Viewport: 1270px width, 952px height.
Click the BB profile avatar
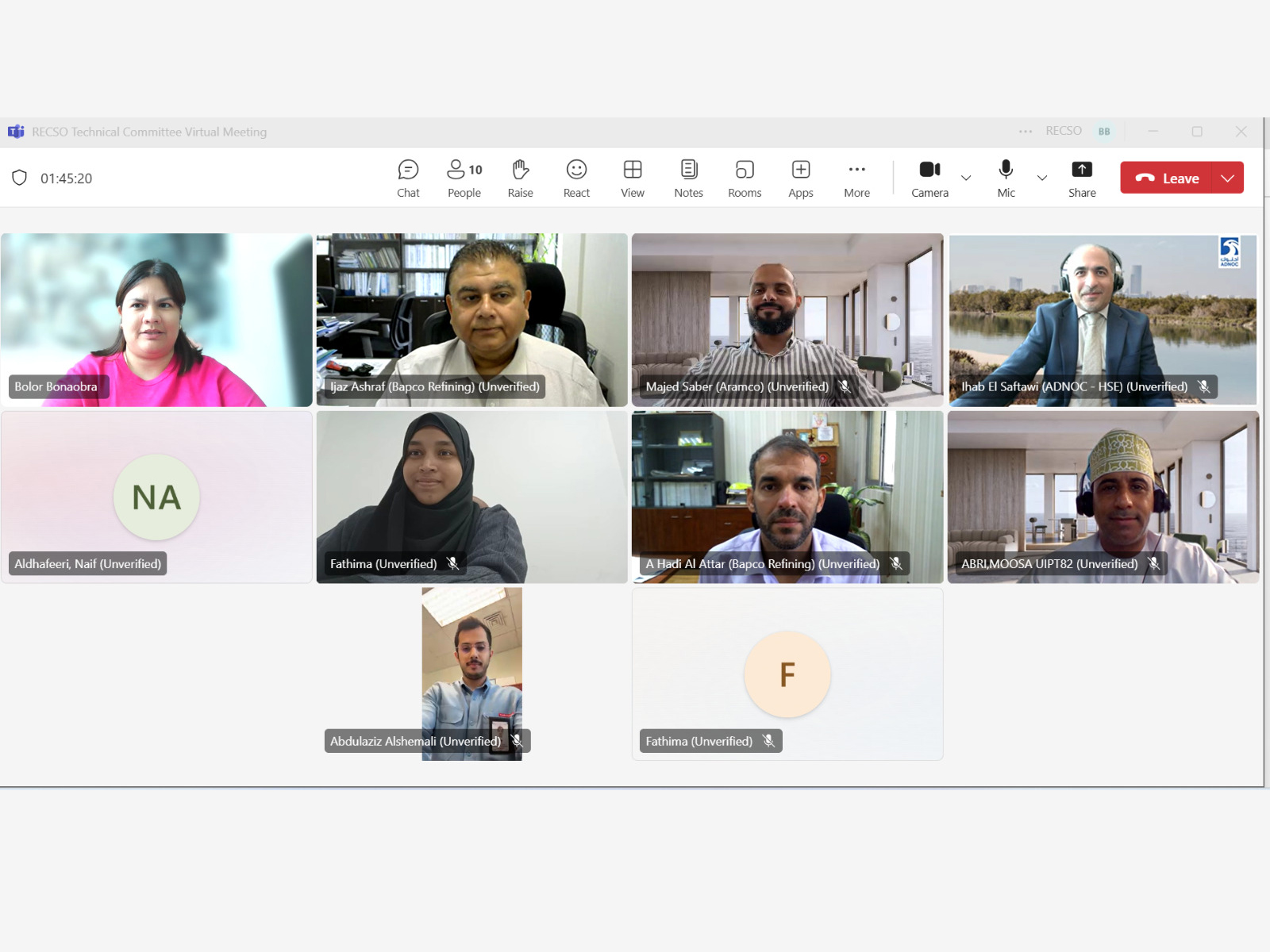1104,132
